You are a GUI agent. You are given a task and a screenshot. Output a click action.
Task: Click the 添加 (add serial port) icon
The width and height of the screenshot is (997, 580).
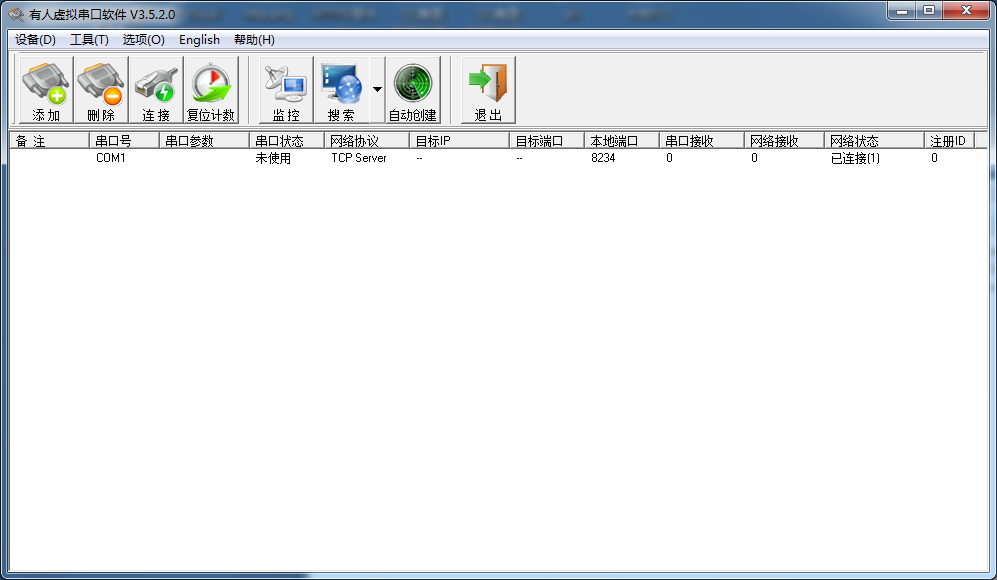click(46, 90)
